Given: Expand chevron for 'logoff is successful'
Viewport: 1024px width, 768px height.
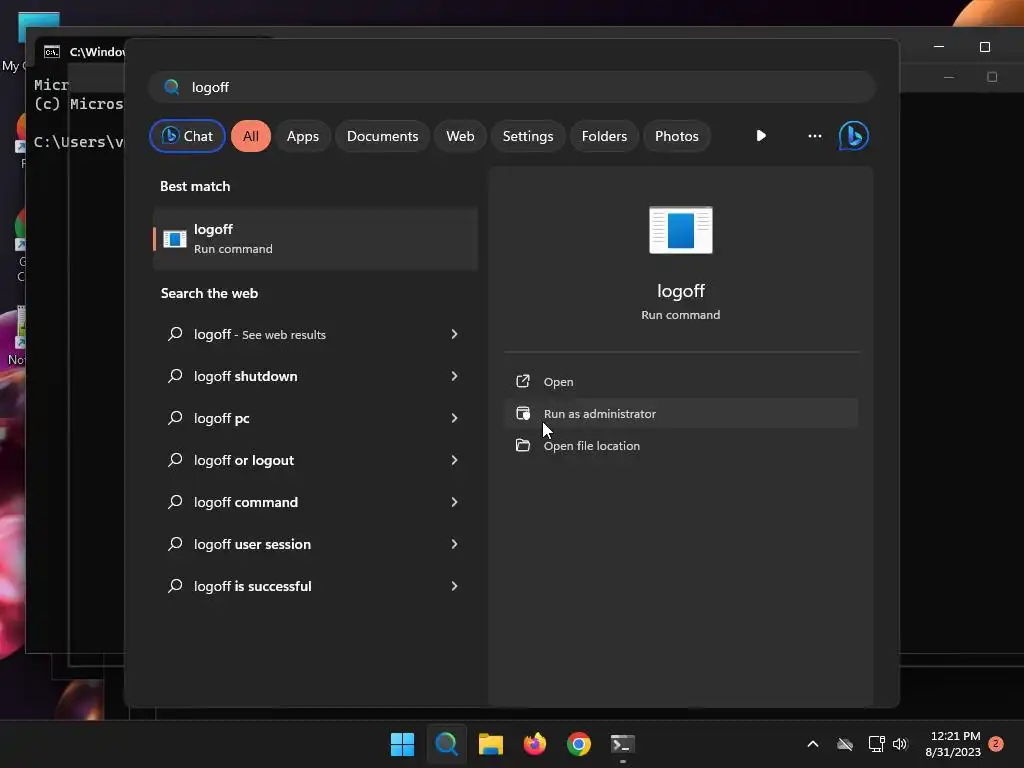Looking at the screenshot, I should pyautogui.click(x=455, y=586).
